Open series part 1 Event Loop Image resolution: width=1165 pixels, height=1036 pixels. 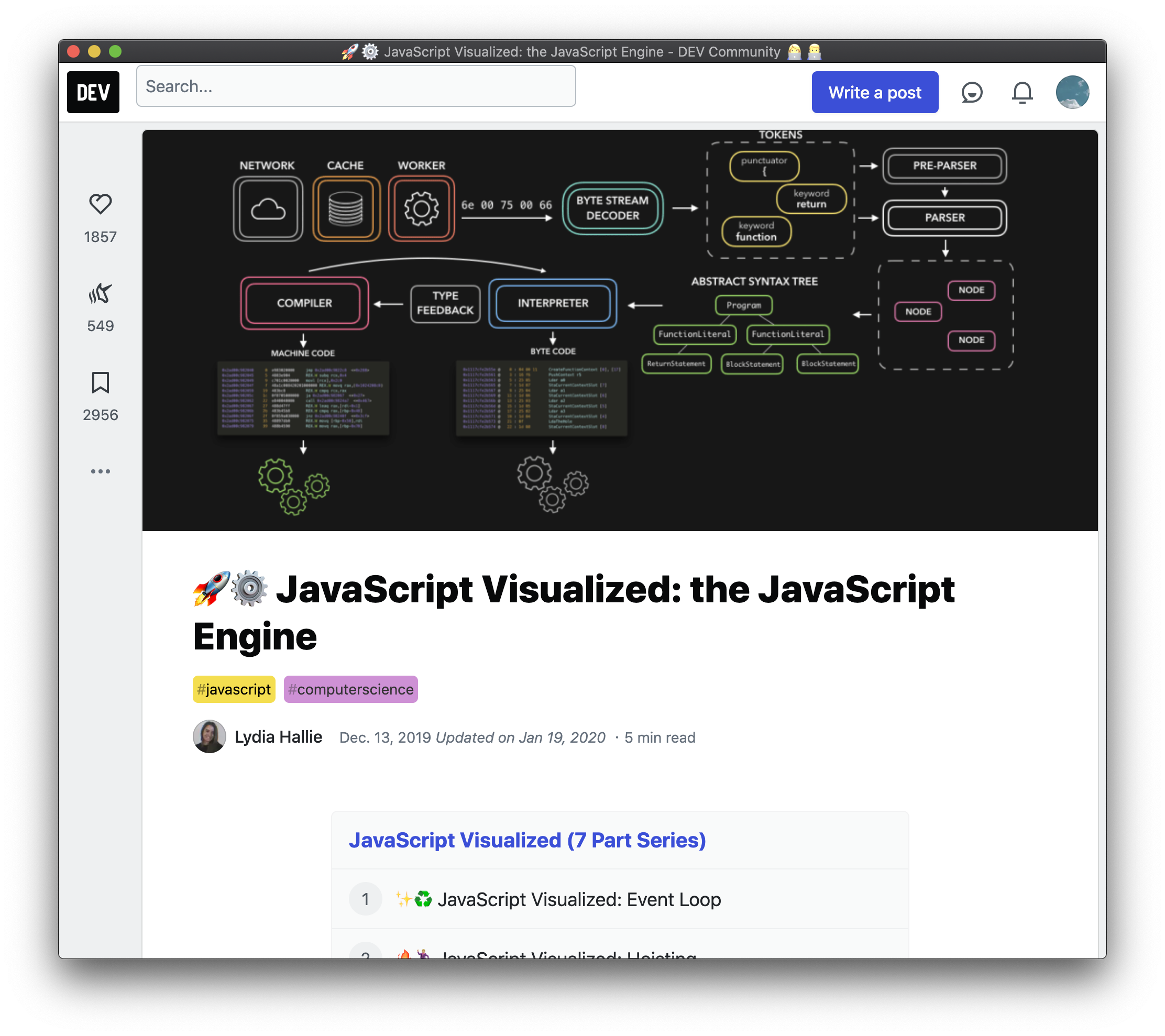pyautogui.click(x=578, y=899)
